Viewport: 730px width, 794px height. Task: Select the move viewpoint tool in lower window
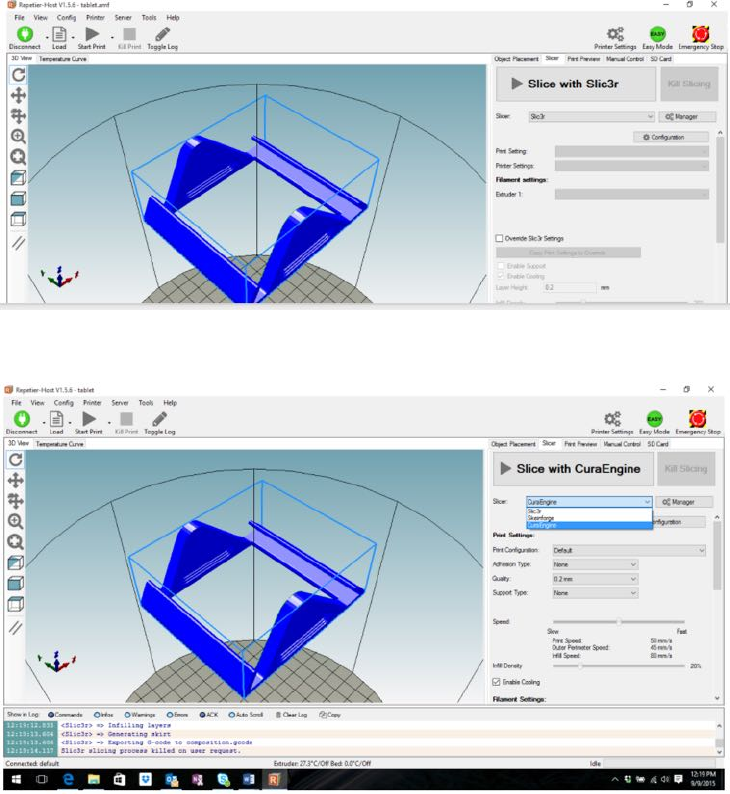point(16,480)
